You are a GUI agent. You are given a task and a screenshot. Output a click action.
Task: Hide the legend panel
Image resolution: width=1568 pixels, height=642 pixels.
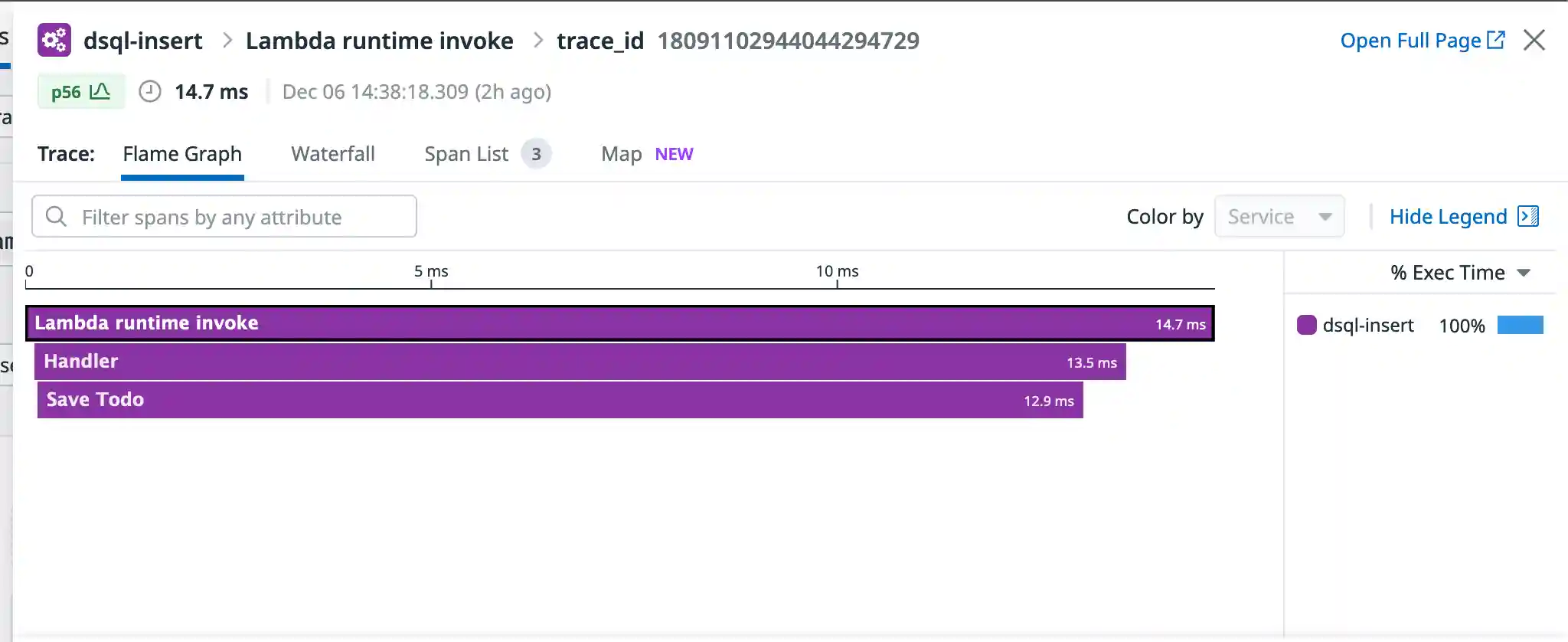pyautogui.click(x=1447, y=217)
